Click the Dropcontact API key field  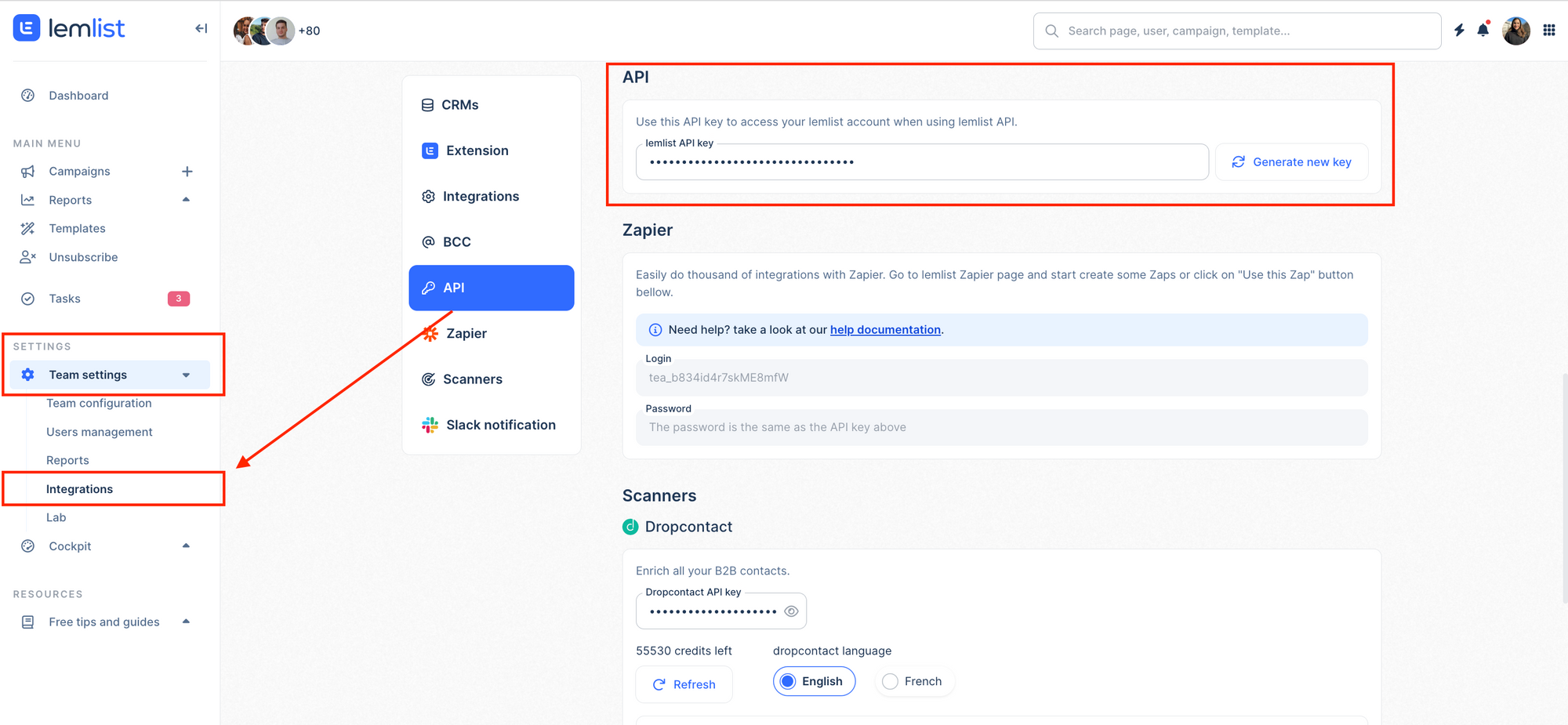pyautogui.click(x=720, y=611)
